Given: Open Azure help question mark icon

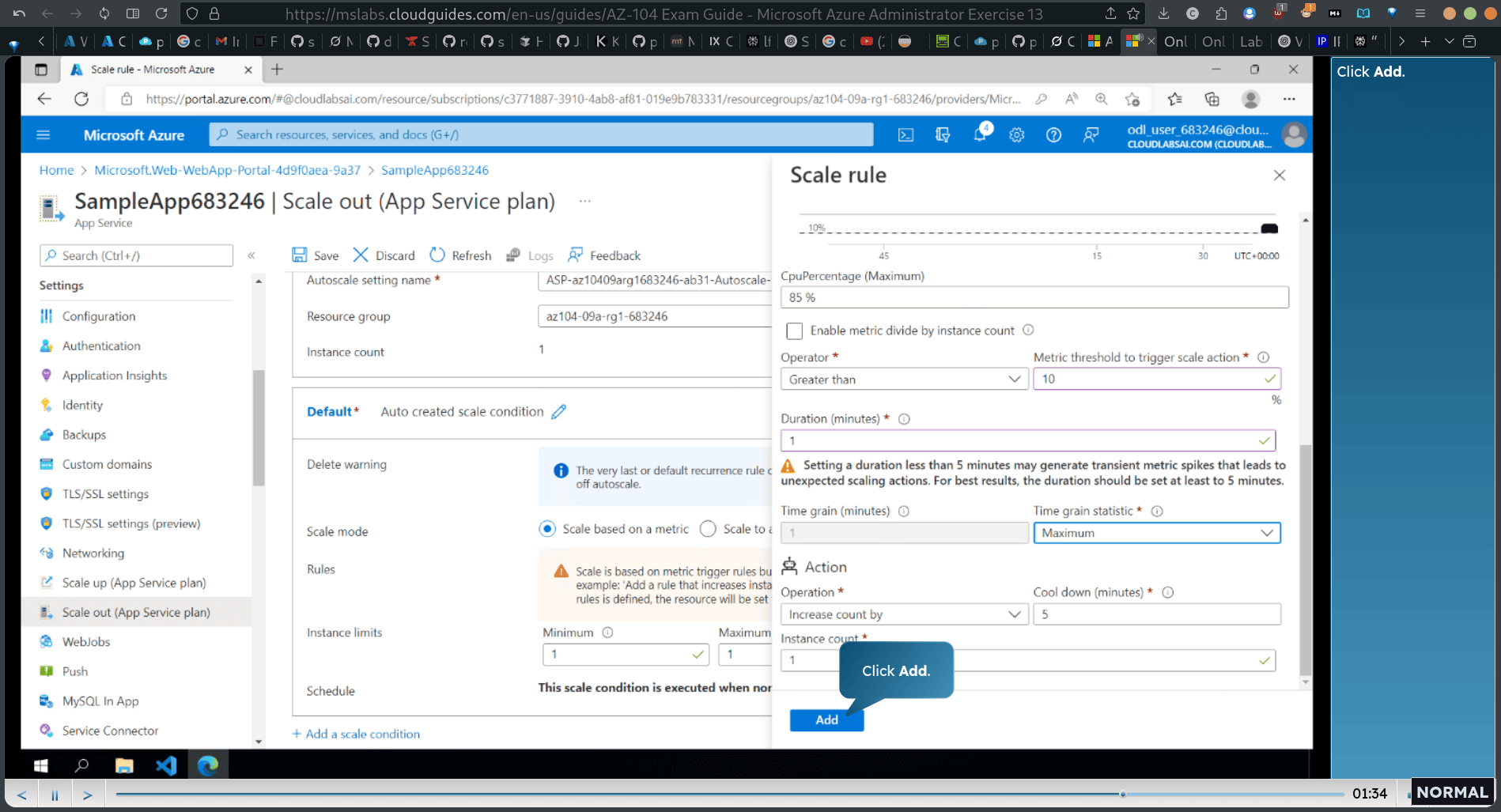Looking at the screenshot, I should [x=1053, y=135].
